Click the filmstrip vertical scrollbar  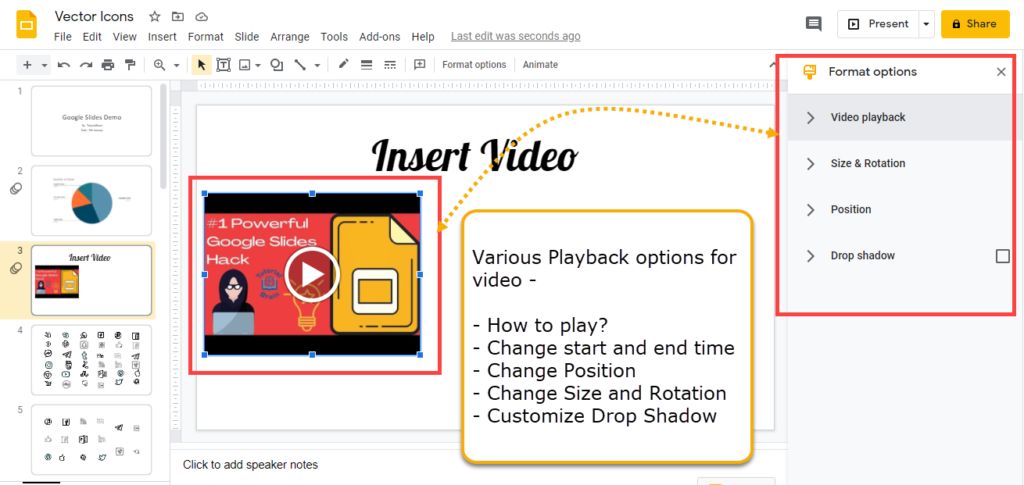point(163,137)
